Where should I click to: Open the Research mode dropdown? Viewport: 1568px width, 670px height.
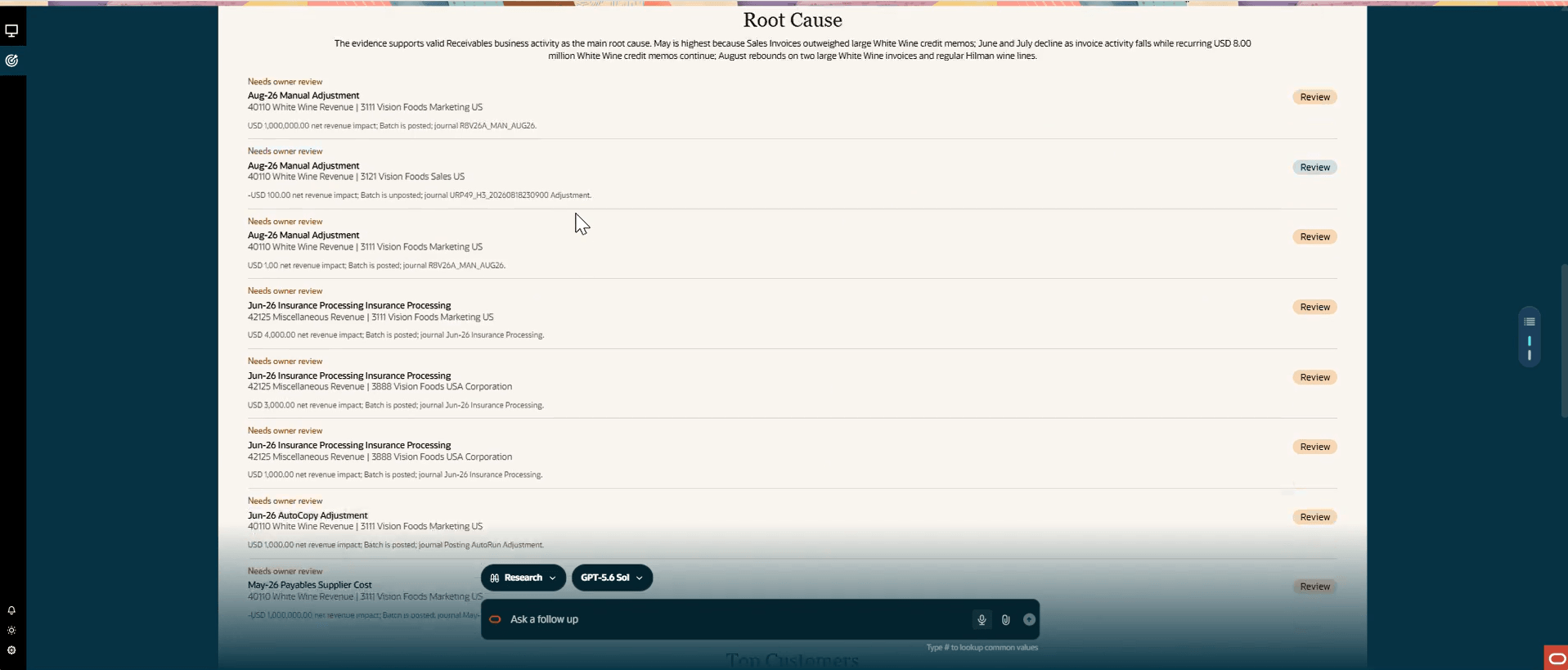(523, 578)
